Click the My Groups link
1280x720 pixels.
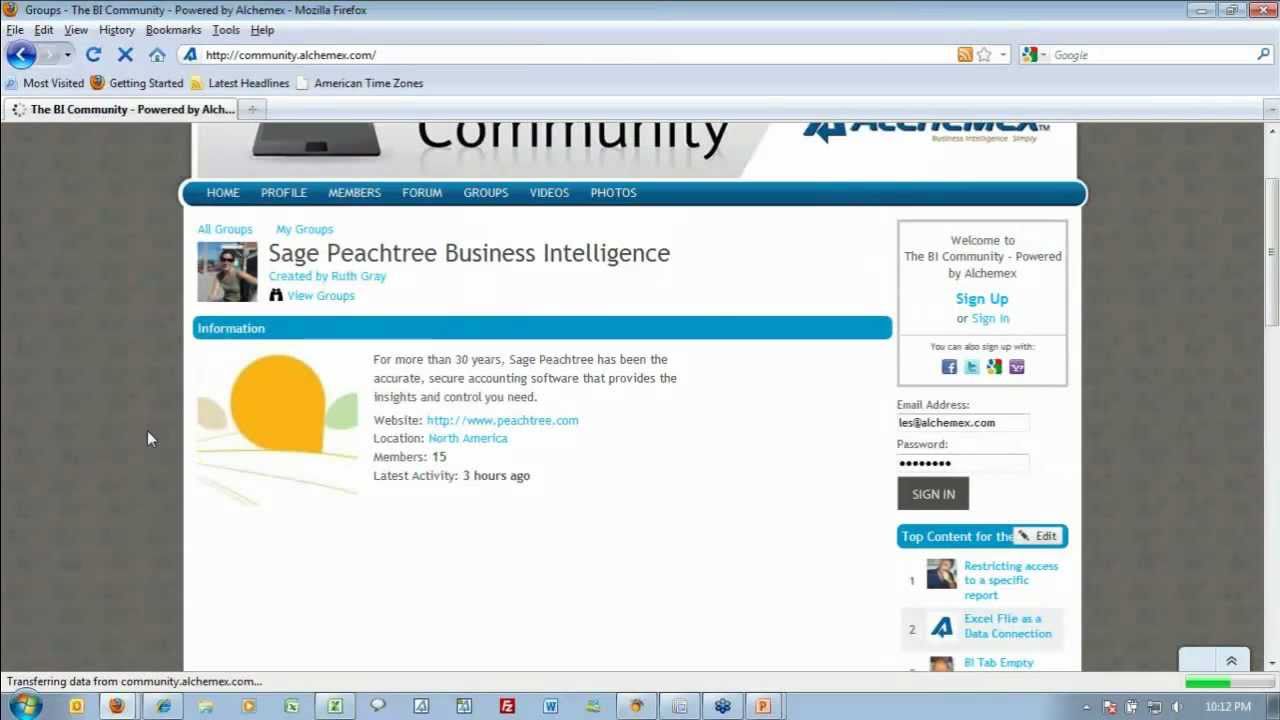click(x=304, y=229)
